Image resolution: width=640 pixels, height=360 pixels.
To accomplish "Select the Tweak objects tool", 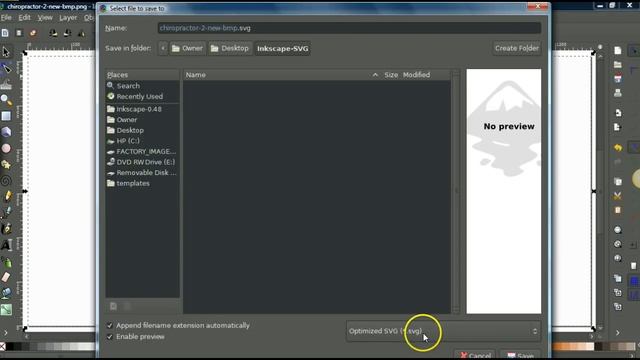I will [x=6, y=84].
